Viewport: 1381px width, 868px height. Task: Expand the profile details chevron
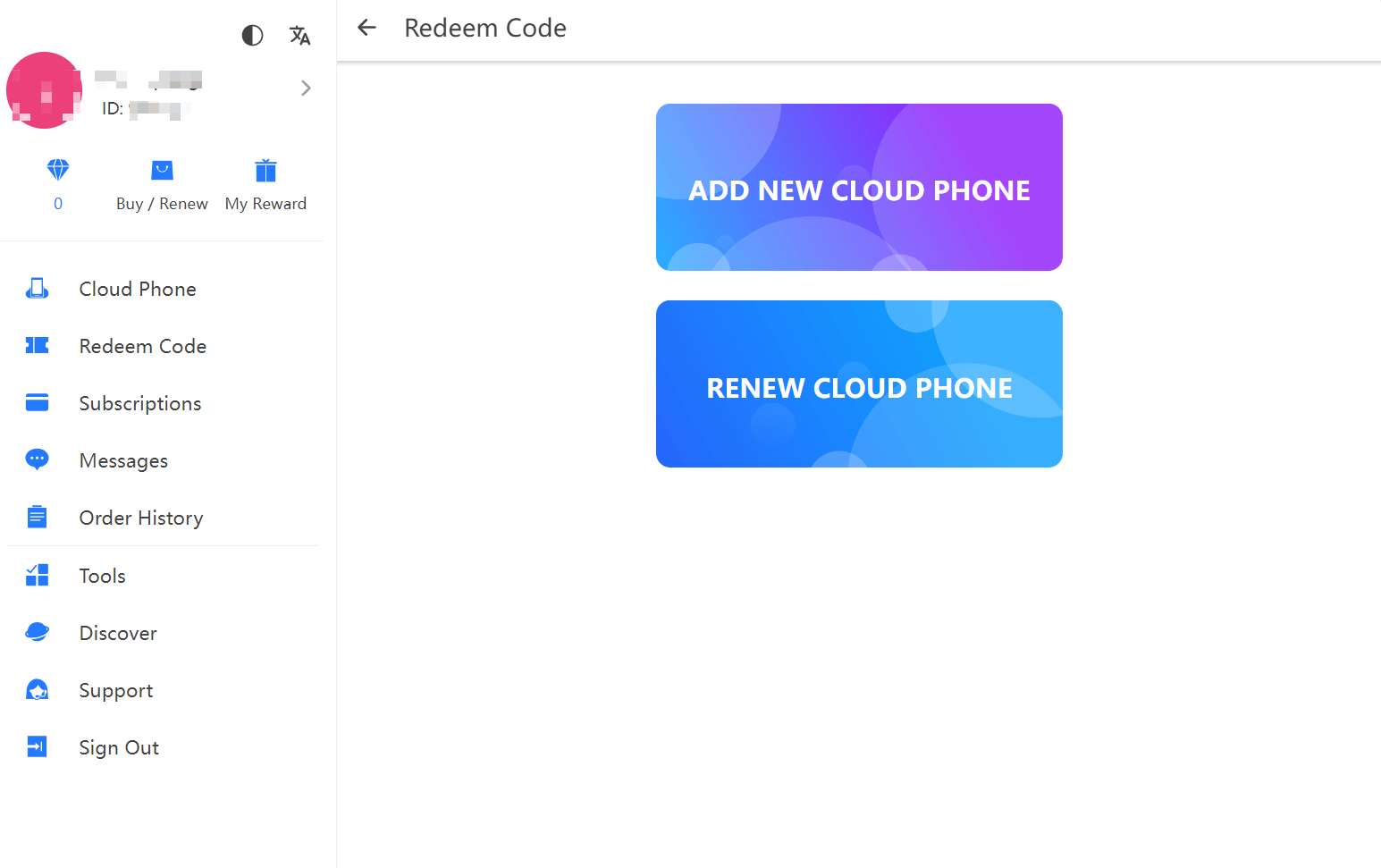pos(306,88)
